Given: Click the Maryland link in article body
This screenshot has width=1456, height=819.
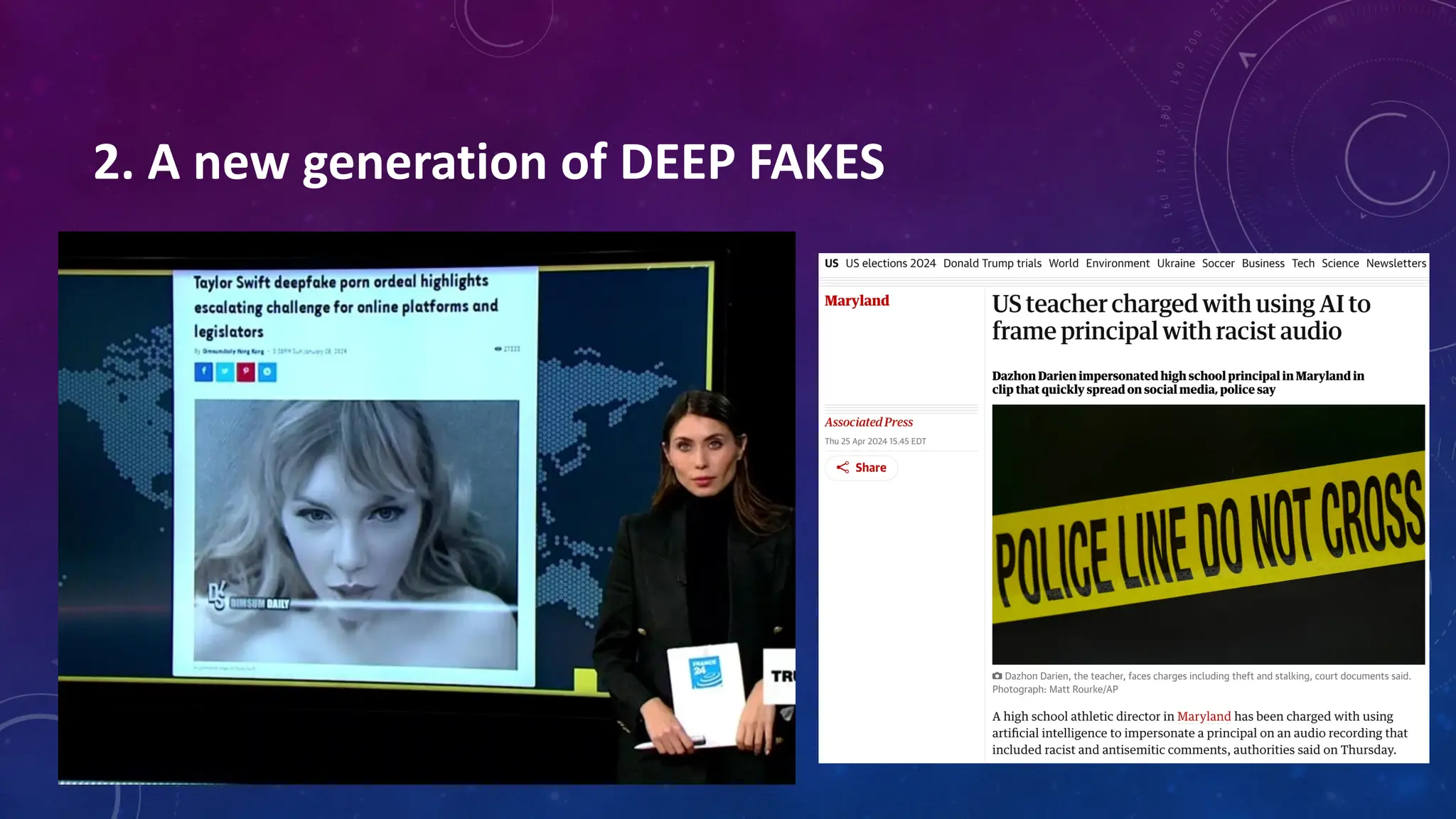Looking at the screenshot, I should coord(1204,717).
